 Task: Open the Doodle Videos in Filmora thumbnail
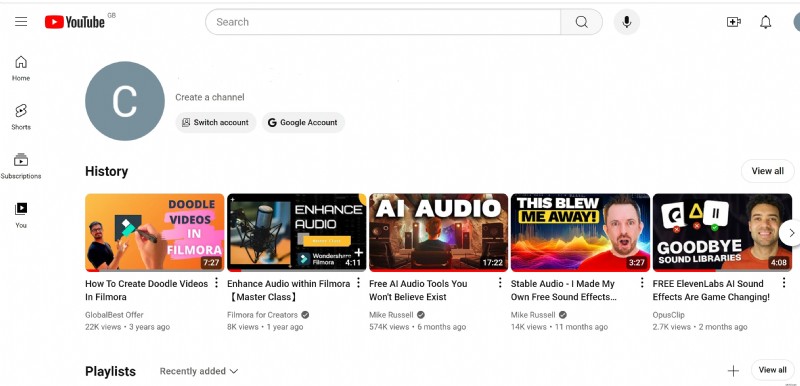(155, 233)
